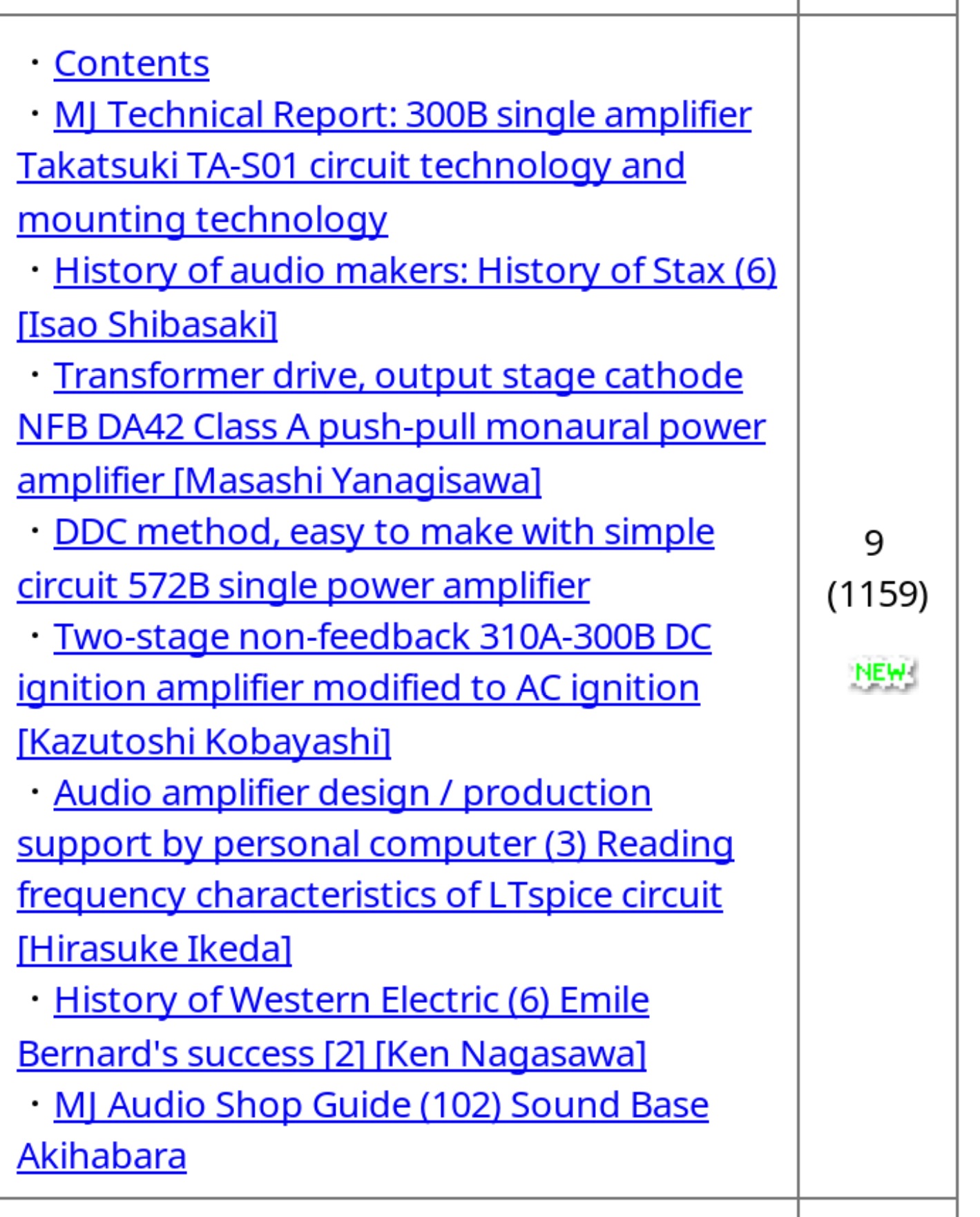Open the Contents link

[x=131, y=64]
